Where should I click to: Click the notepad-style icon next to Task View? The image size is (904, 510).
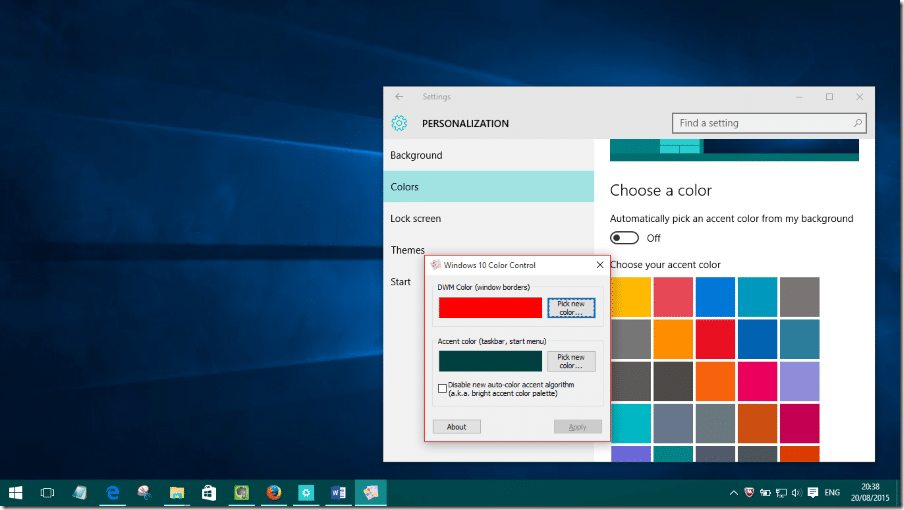pyautogui.click(x=80, y=493)
